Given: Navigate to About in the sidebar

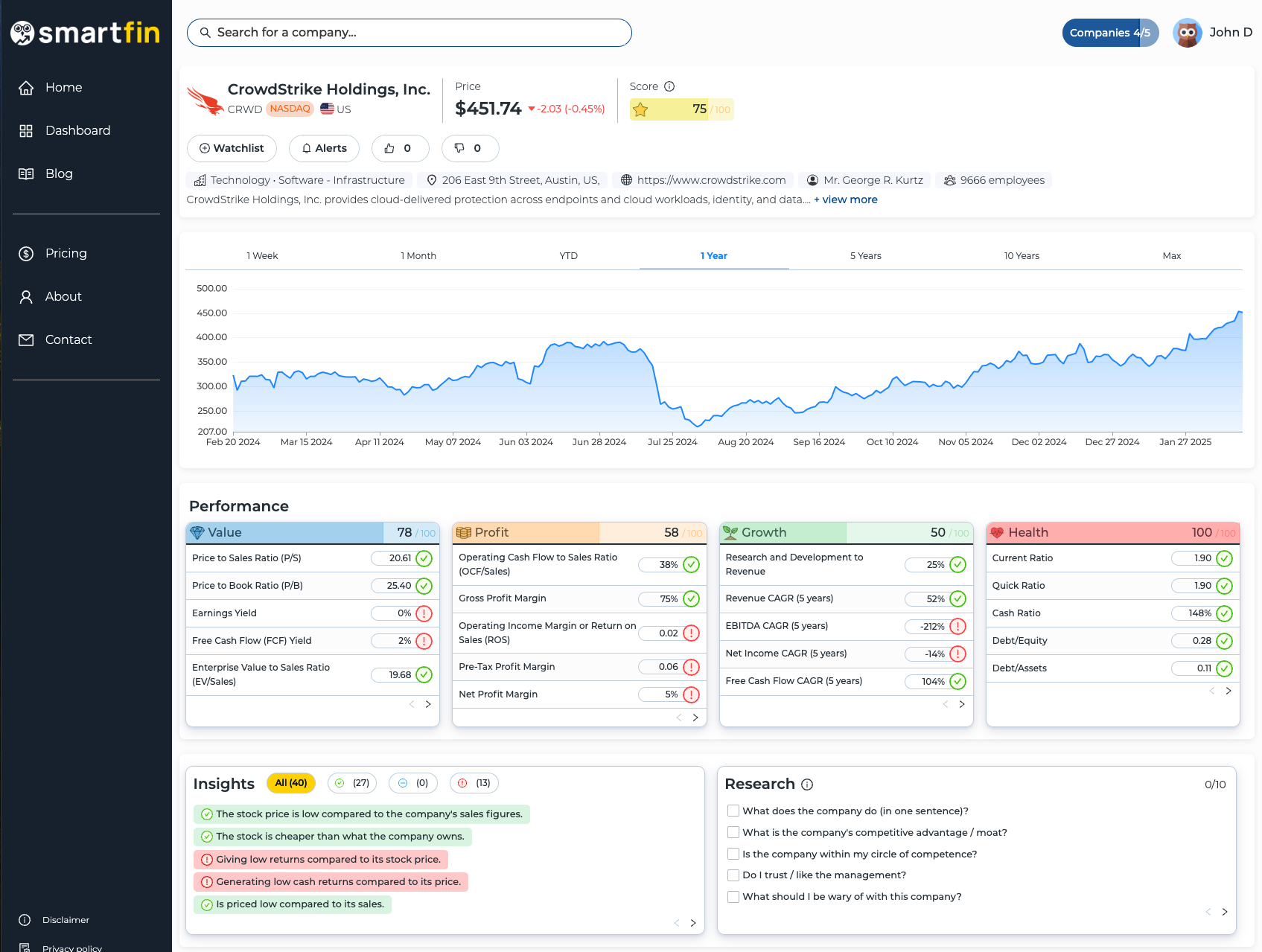Looking at the screenshot, I should (x=51, y=297).
